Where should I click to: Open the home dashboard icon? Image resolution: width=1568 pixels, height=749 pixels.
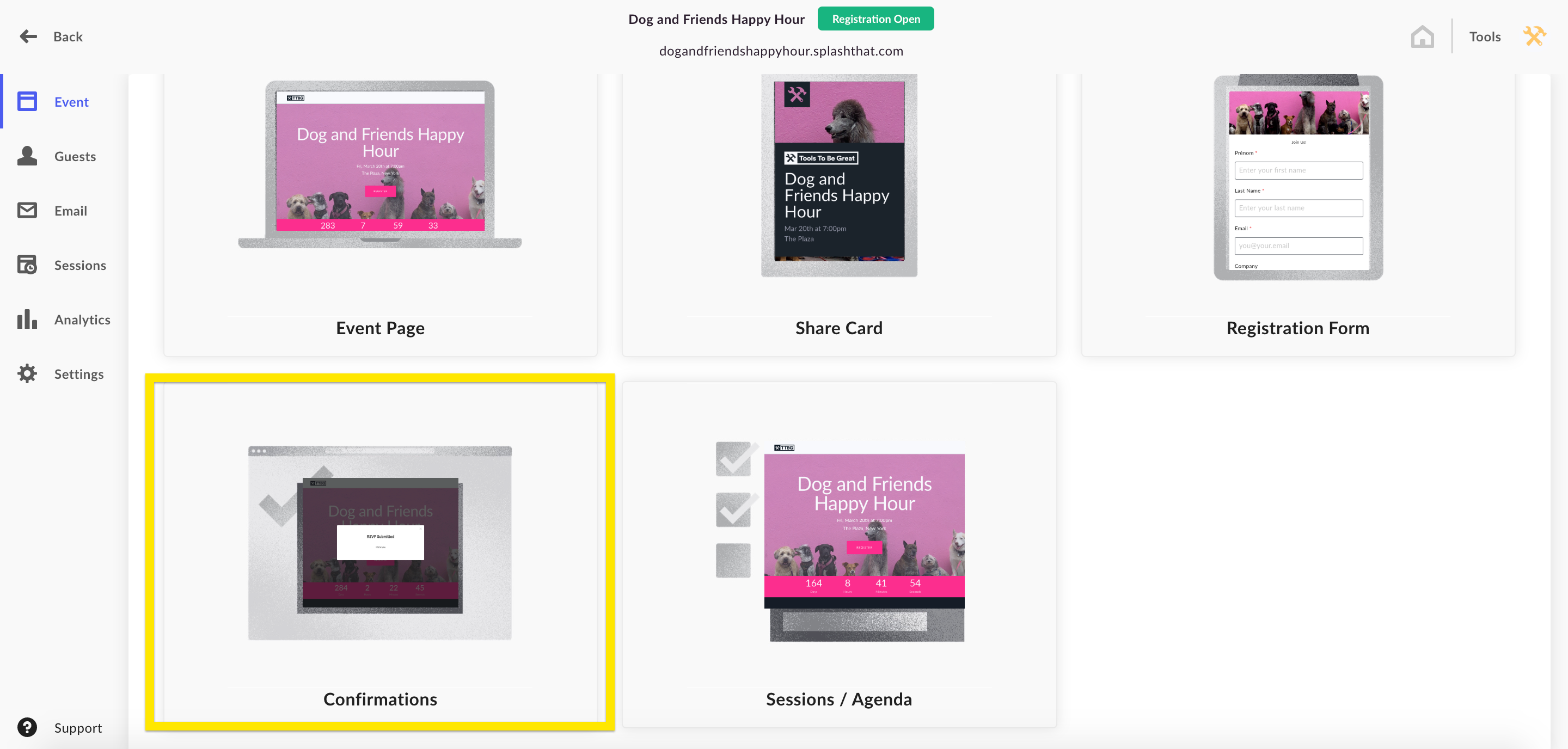click(1422, 36)
